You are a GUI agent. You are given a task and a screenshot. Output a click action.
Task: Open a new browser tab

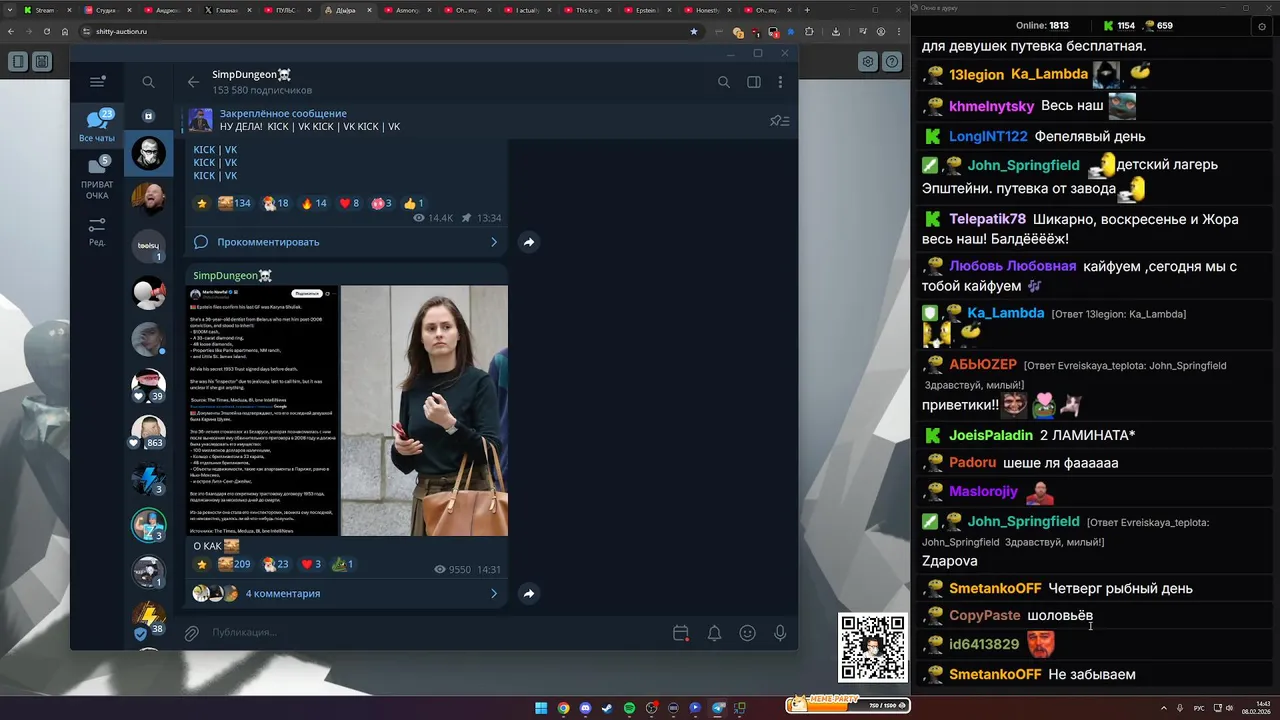(809, 10)
